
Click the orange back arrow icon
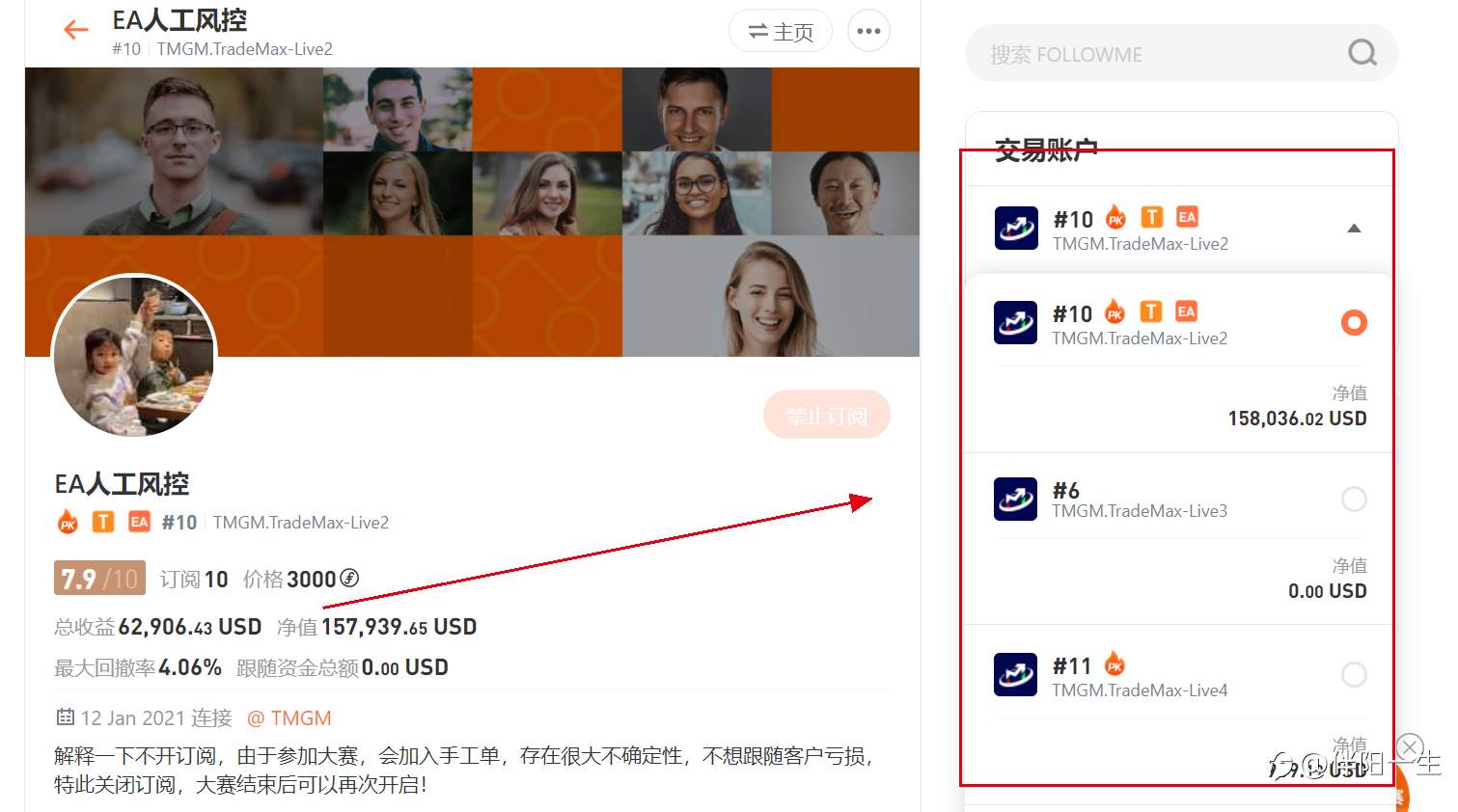pos(75,30)
